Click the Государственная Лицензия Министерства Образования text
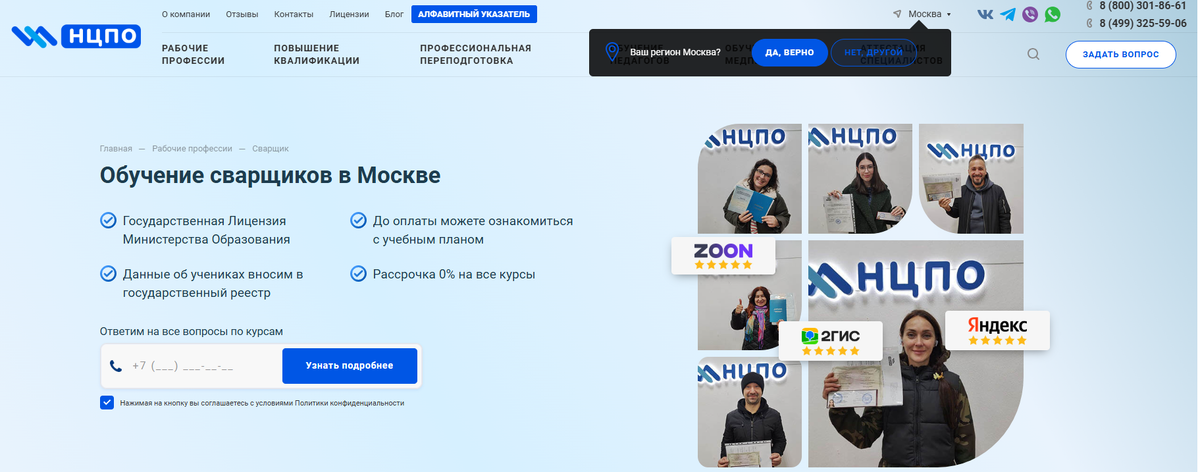Screen dimensions: 1200x472 206,230
